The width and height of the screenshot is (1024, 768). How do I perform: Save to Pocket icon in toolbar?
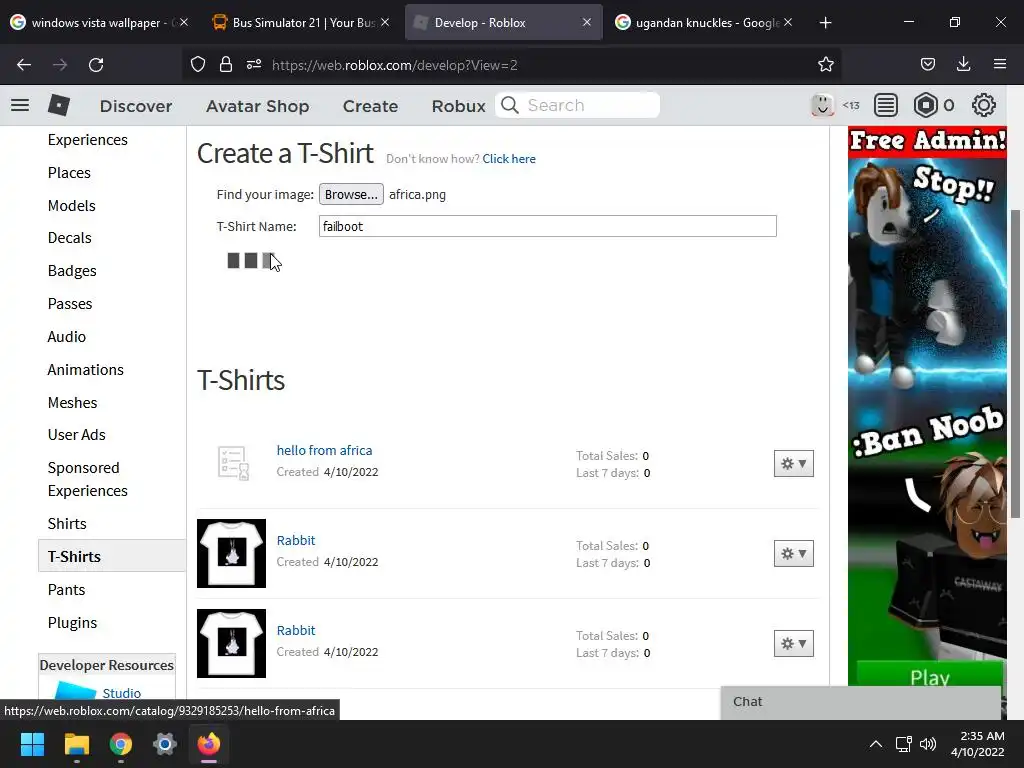point(927,65)
